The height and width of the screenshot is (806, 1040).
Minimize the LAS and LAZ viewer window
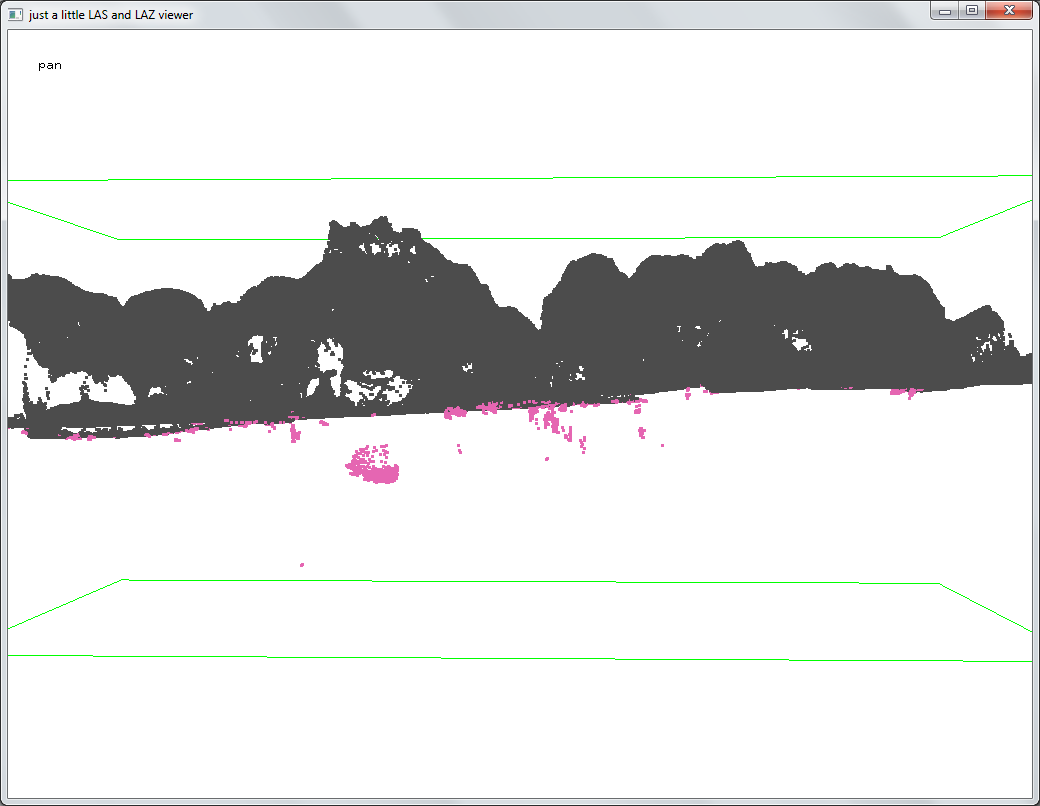944,11
